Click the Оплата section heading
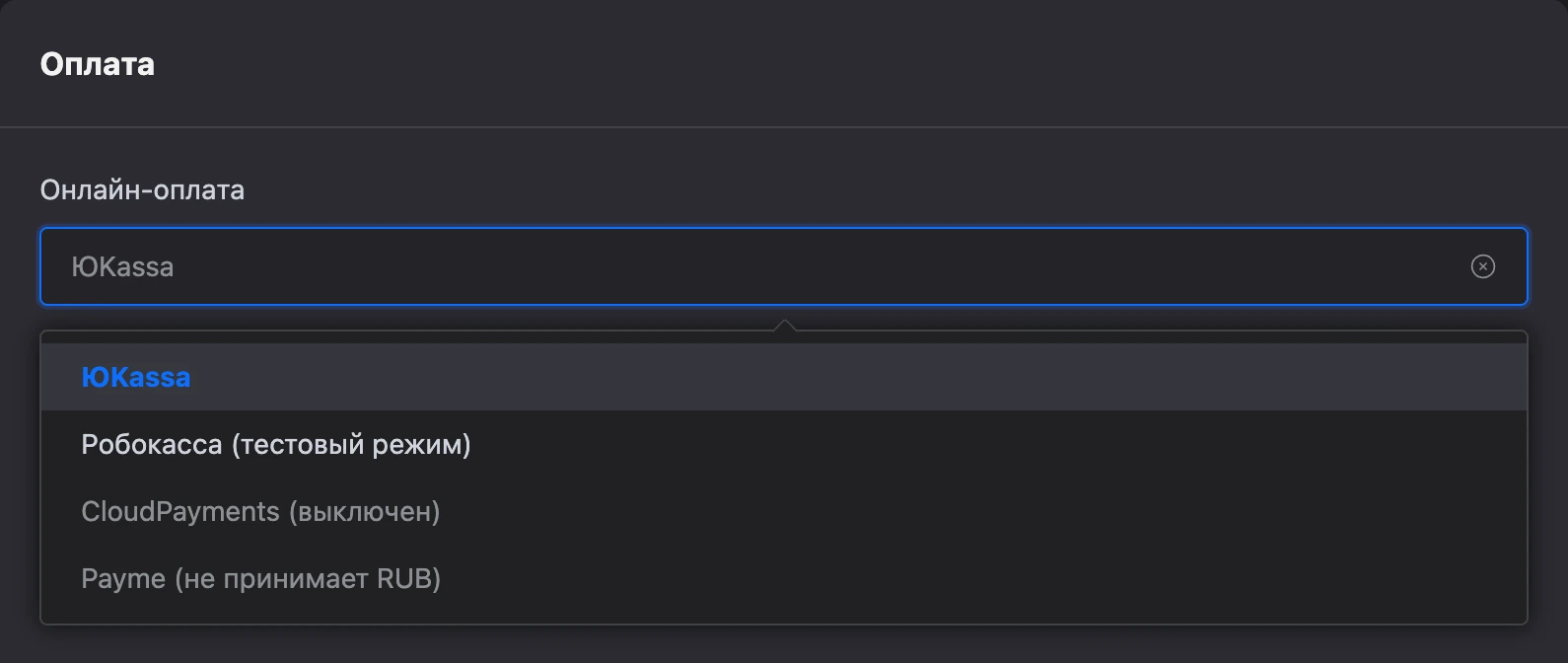This screenshot has width=1568, height=663. (98, 64)
